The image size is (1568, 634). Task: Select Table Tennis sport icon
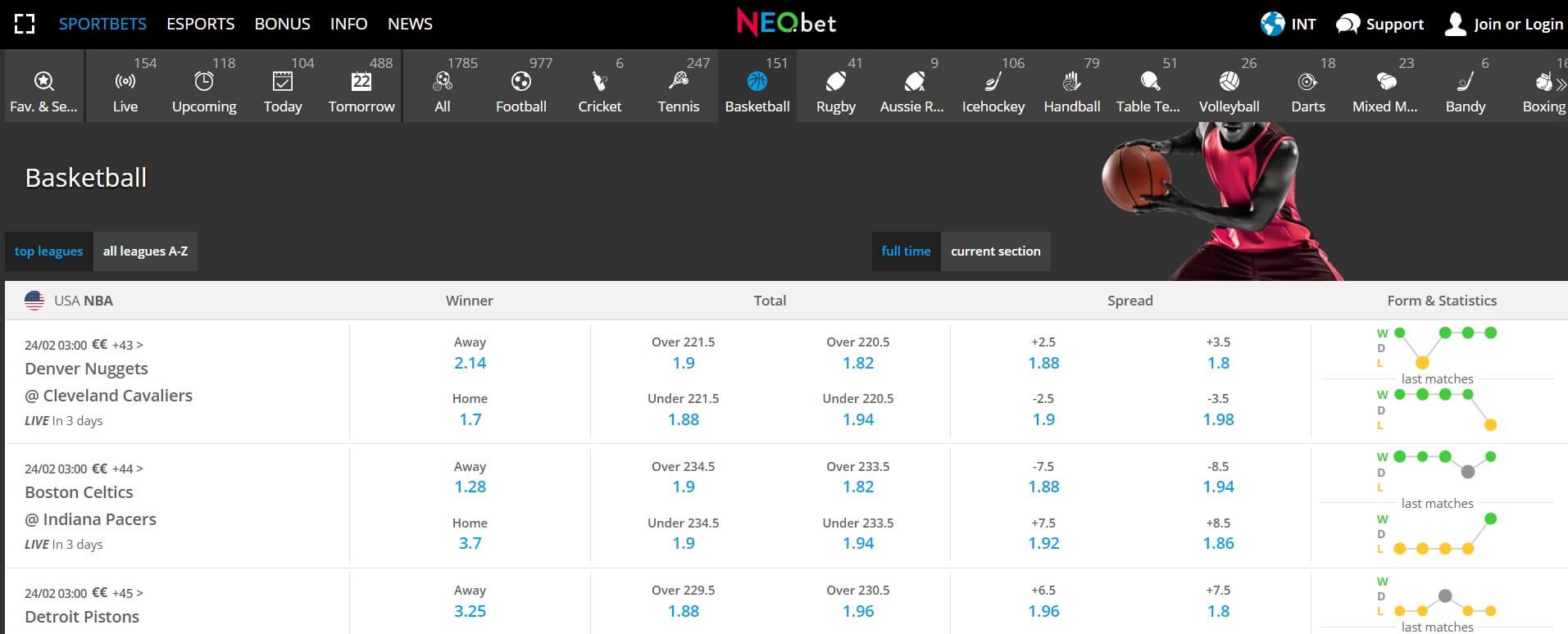click(1151, 81)
